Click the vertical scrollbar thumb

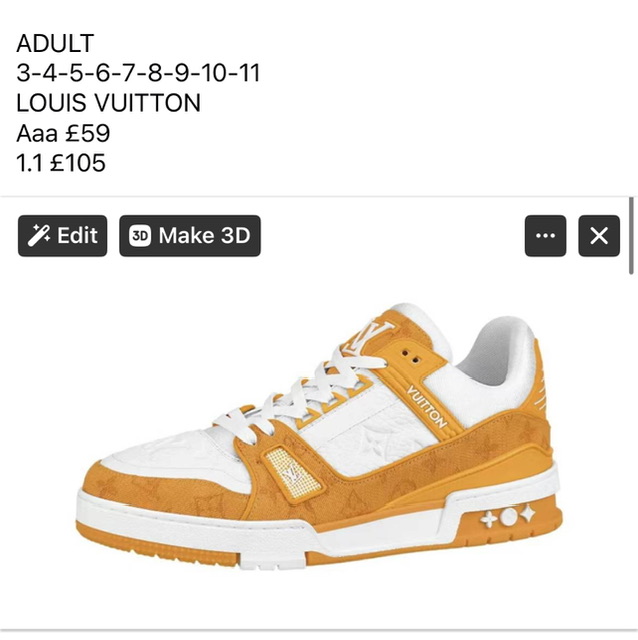[x=631, y=236]
